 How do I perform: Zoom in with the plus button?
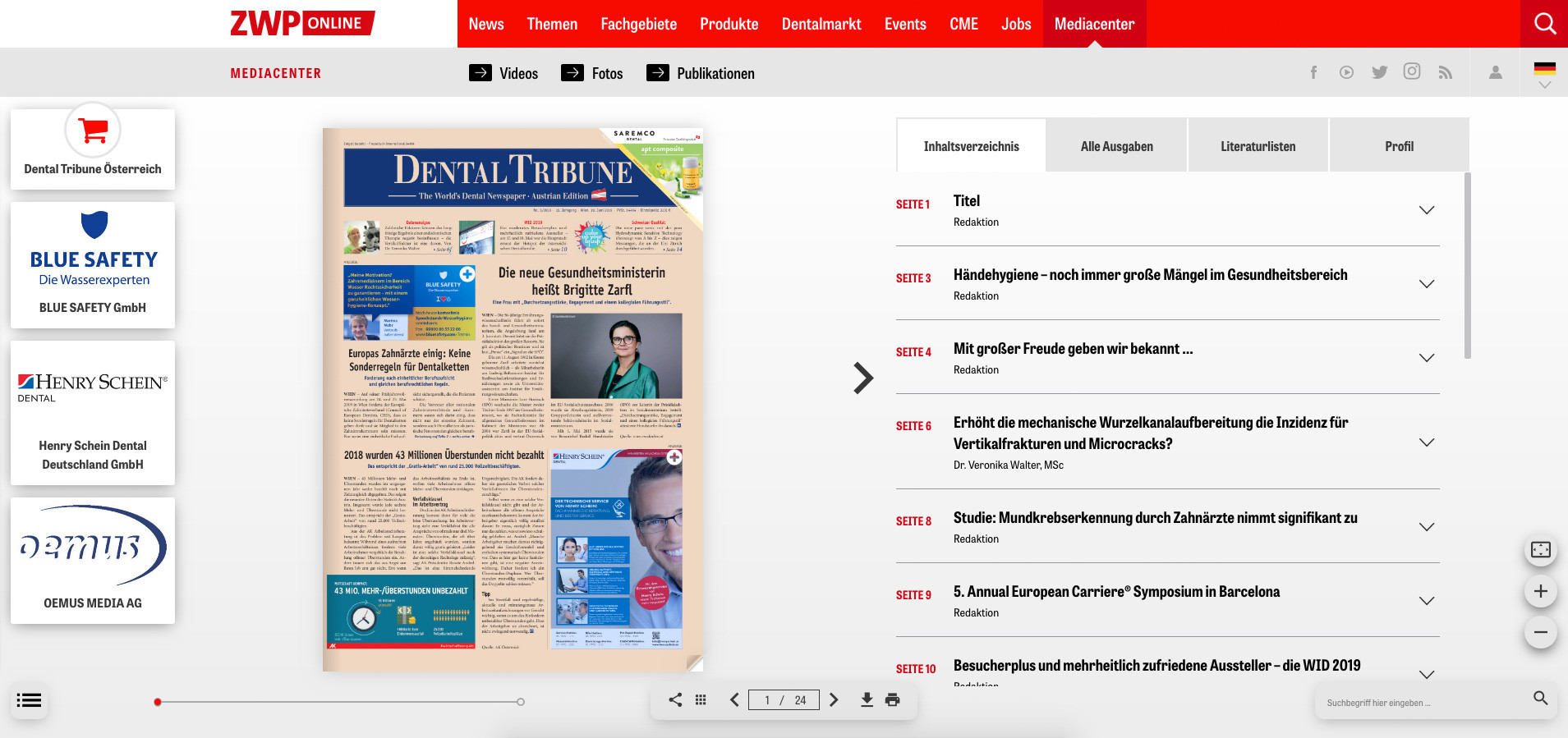[x=1541, y=591]
